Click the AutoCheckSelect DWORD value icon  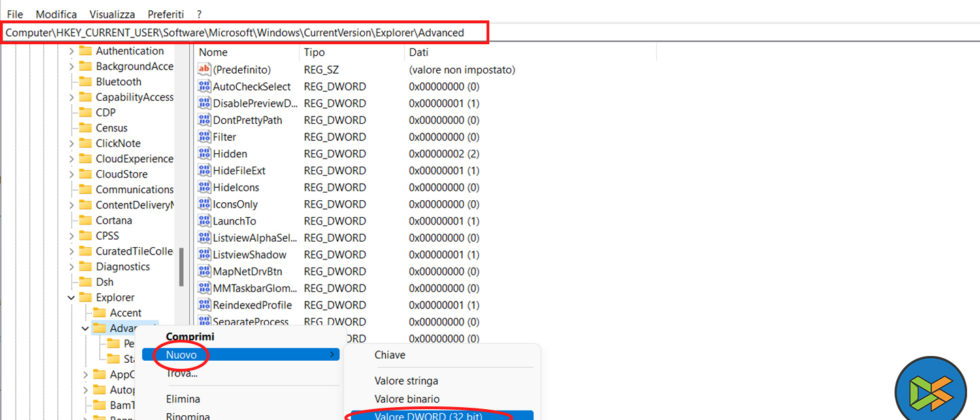coord(204,86)
